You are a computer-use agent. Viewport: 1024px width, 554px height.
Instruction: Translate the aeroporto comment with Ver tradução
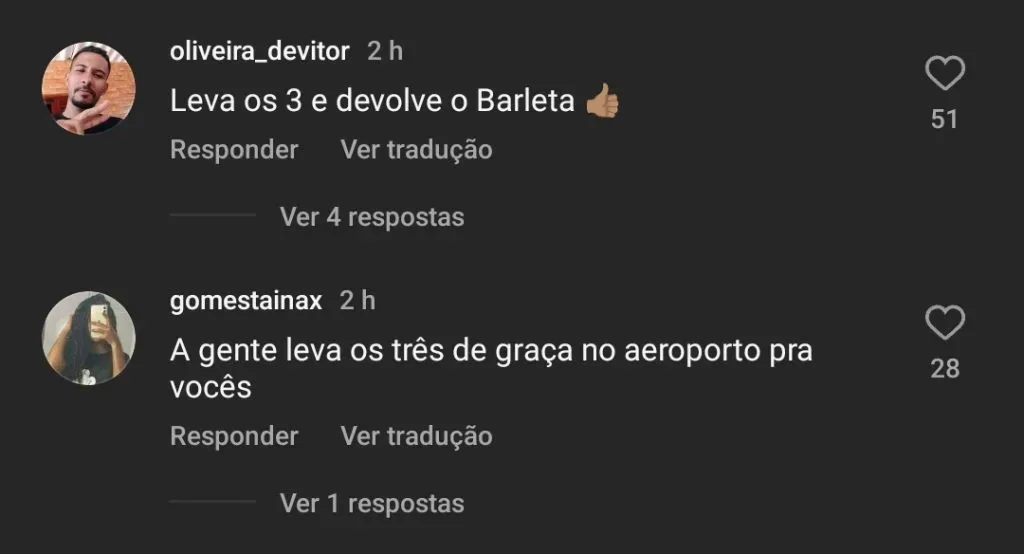416,436
